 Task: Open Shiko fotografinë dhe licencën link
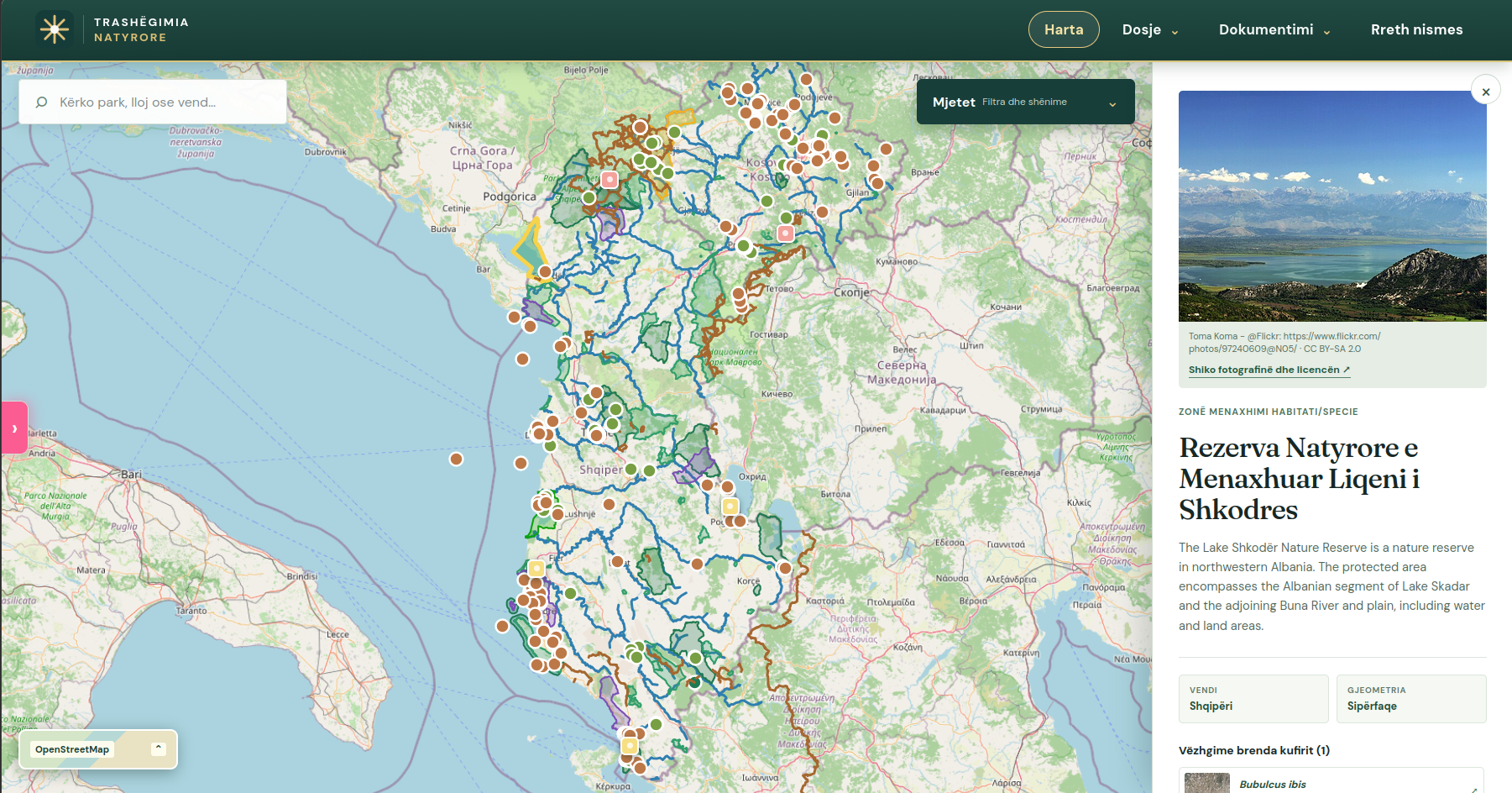[1269, 370]
